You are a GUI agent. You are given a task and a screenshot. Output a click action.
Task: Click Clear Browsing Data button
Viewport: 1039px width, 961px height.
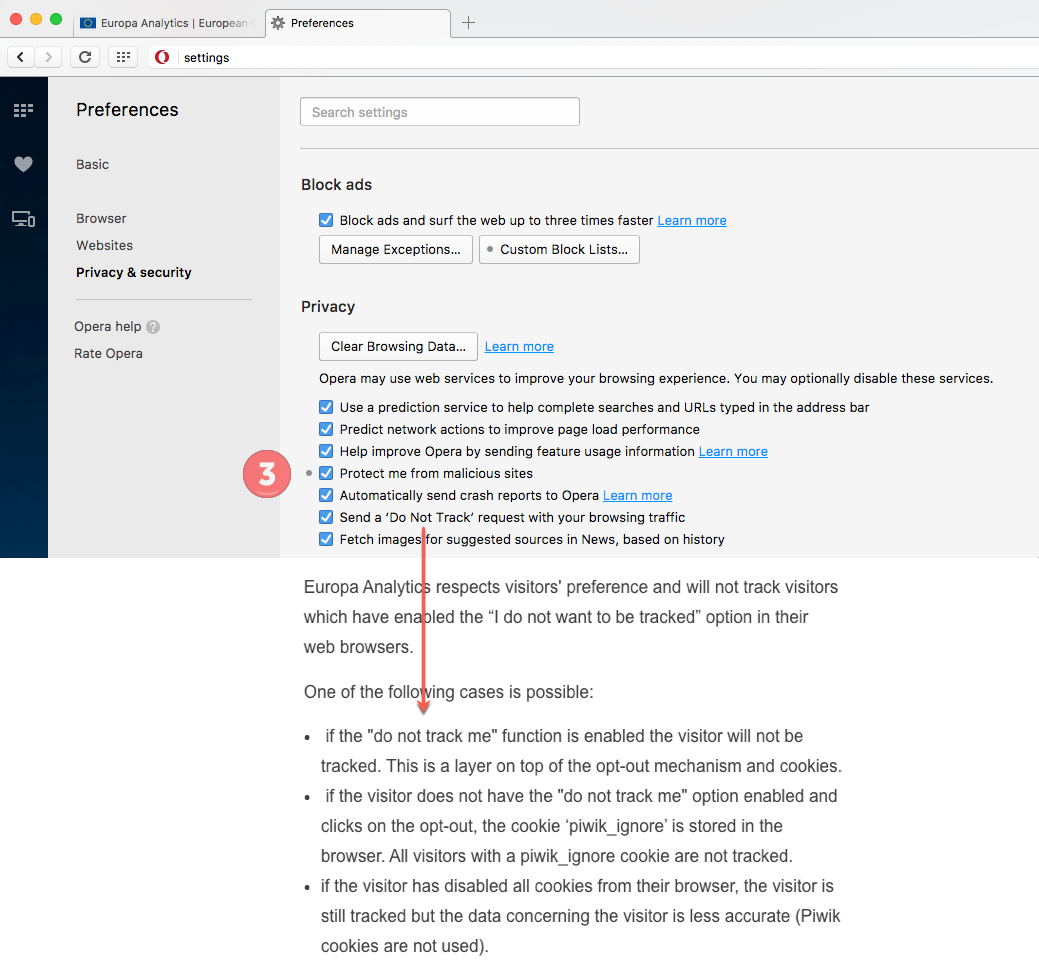398,347
